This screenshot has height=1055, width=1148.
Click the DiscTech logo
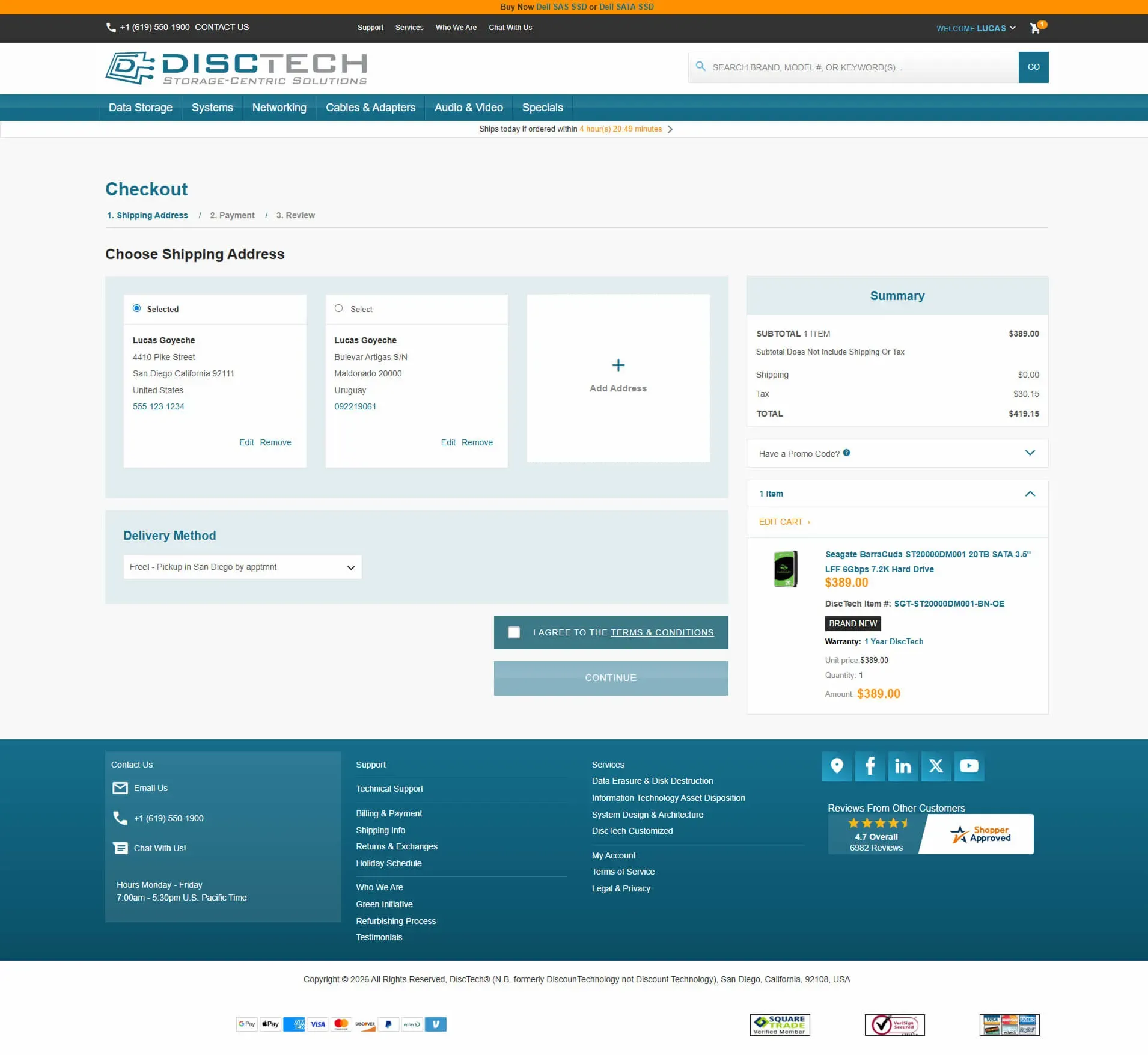pos(236,68)
